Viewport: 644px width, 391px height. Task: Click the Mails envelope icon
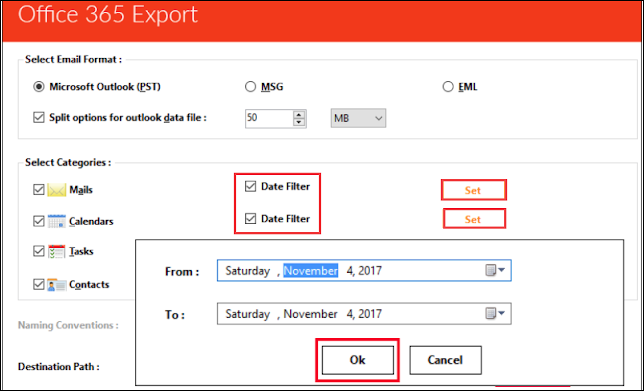point(57,190)
